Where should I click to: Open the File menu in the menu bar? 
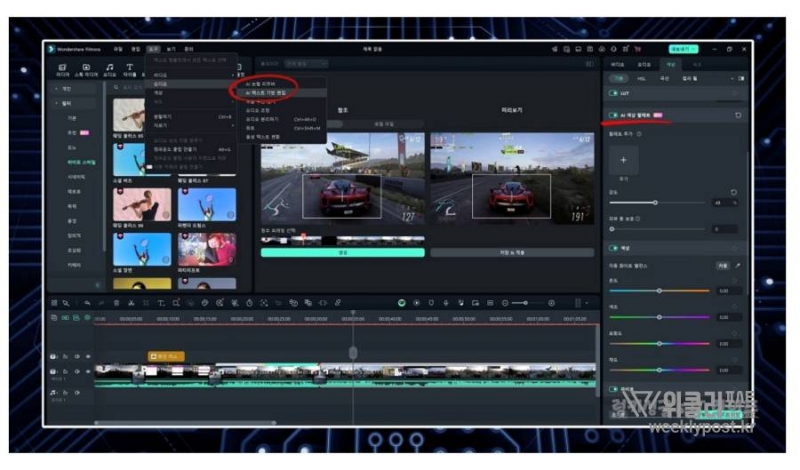(x=118, y=48)
